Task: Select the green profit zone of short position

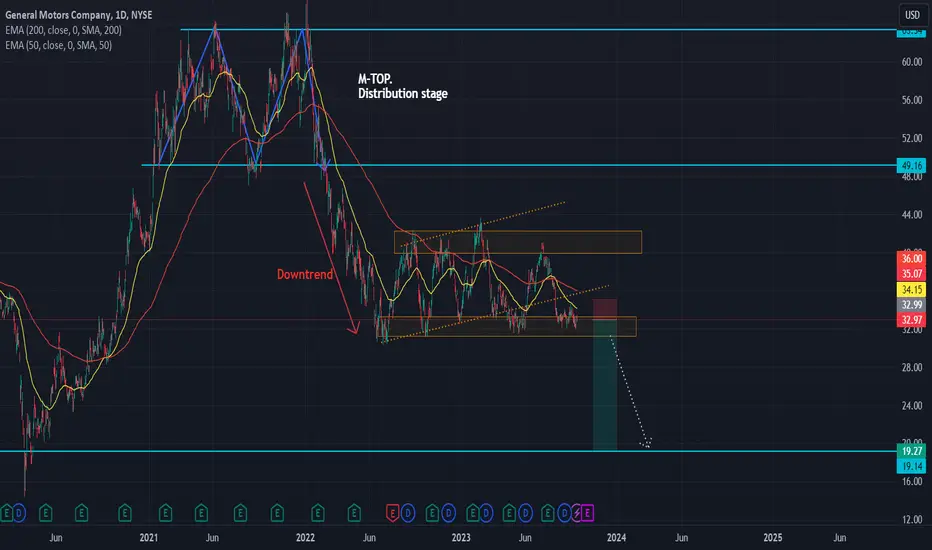Action: tap(605, 385)
